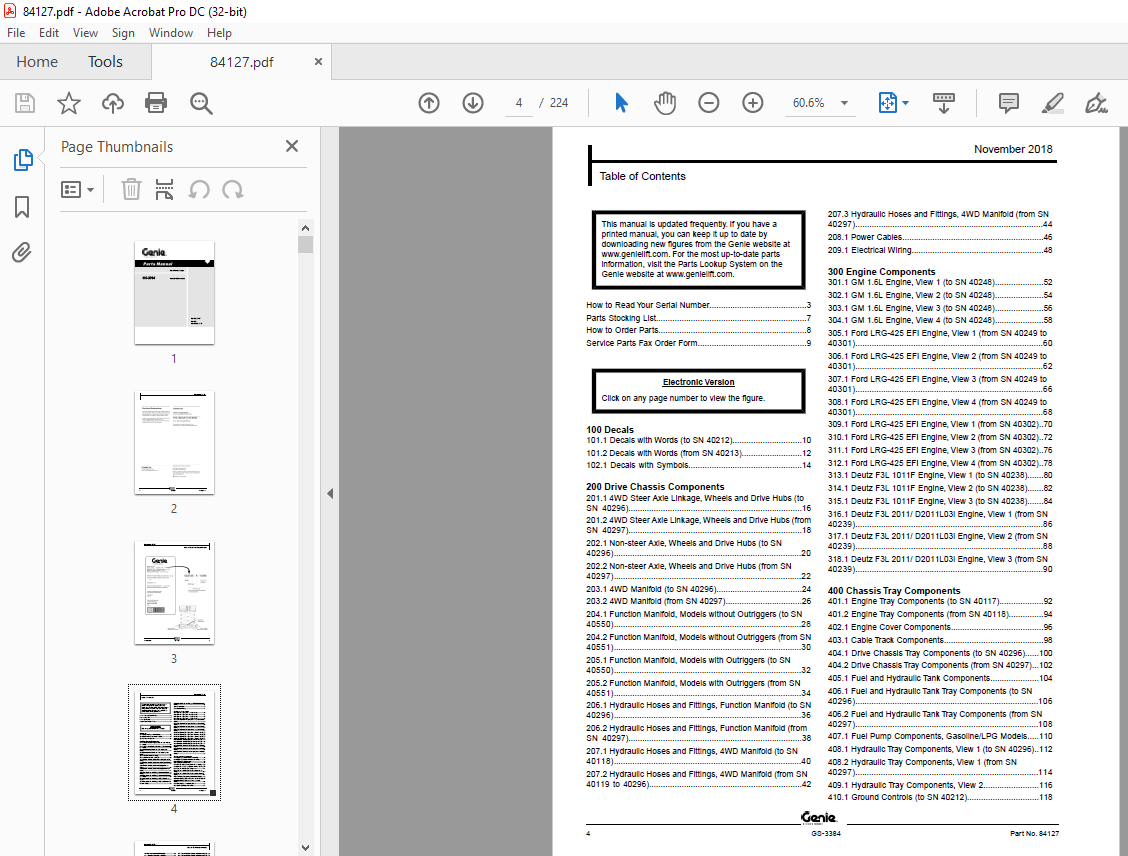Click the upload to cloud icon
The image size is (1128, 856).
(112, 104)
